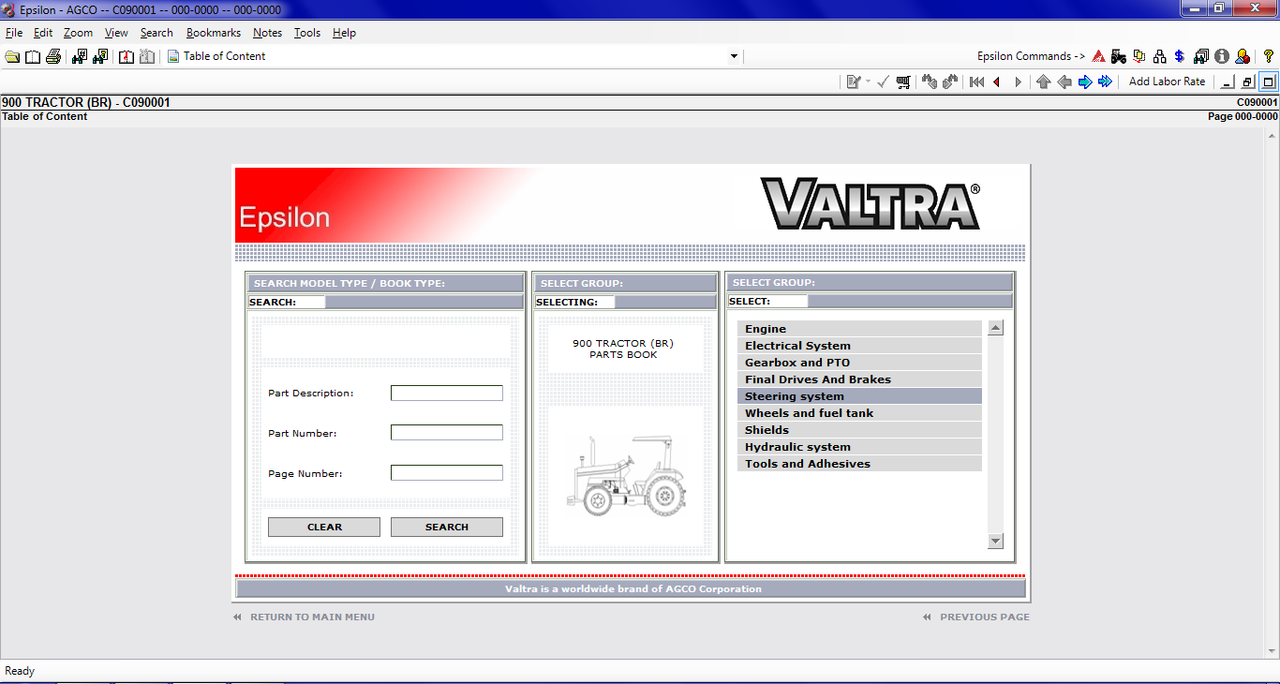The height and width of the screenshot is (684, 1280).
Task: Open the Tools menu
Action: pos(307,33)
